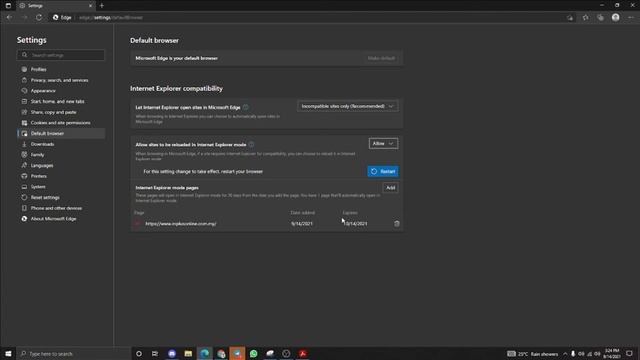Click the Downloads sidebar icon
The width and height of the screenshot is (640, 360).
24,144
